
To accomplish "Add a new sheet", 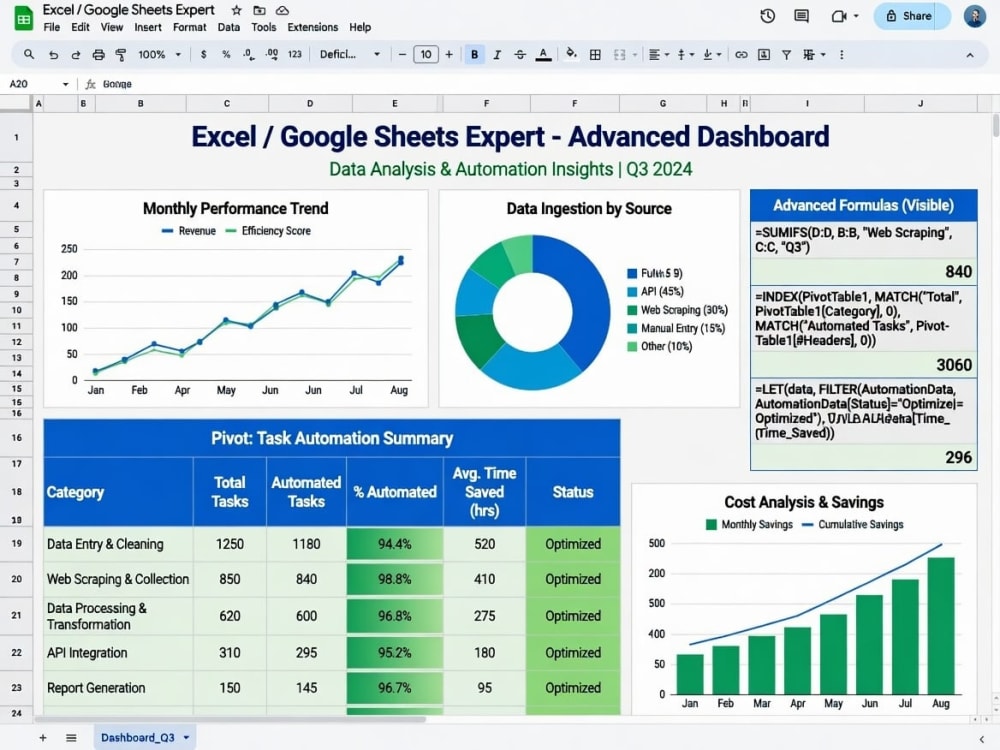I will click(43, 738).
